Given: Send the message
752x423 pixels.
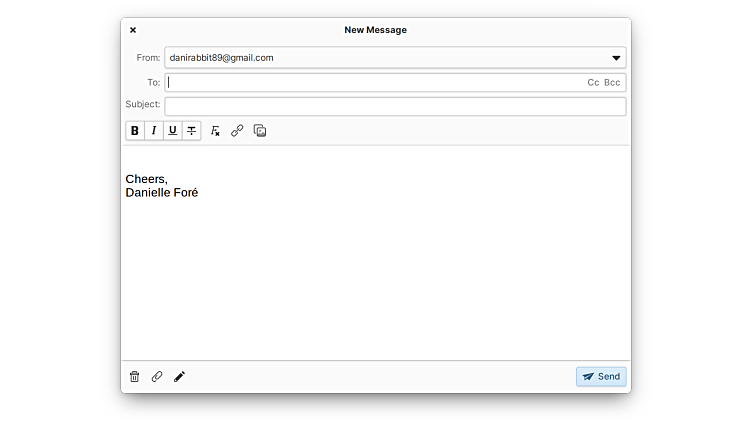Looking at the screenshot, I should point(601,377).
